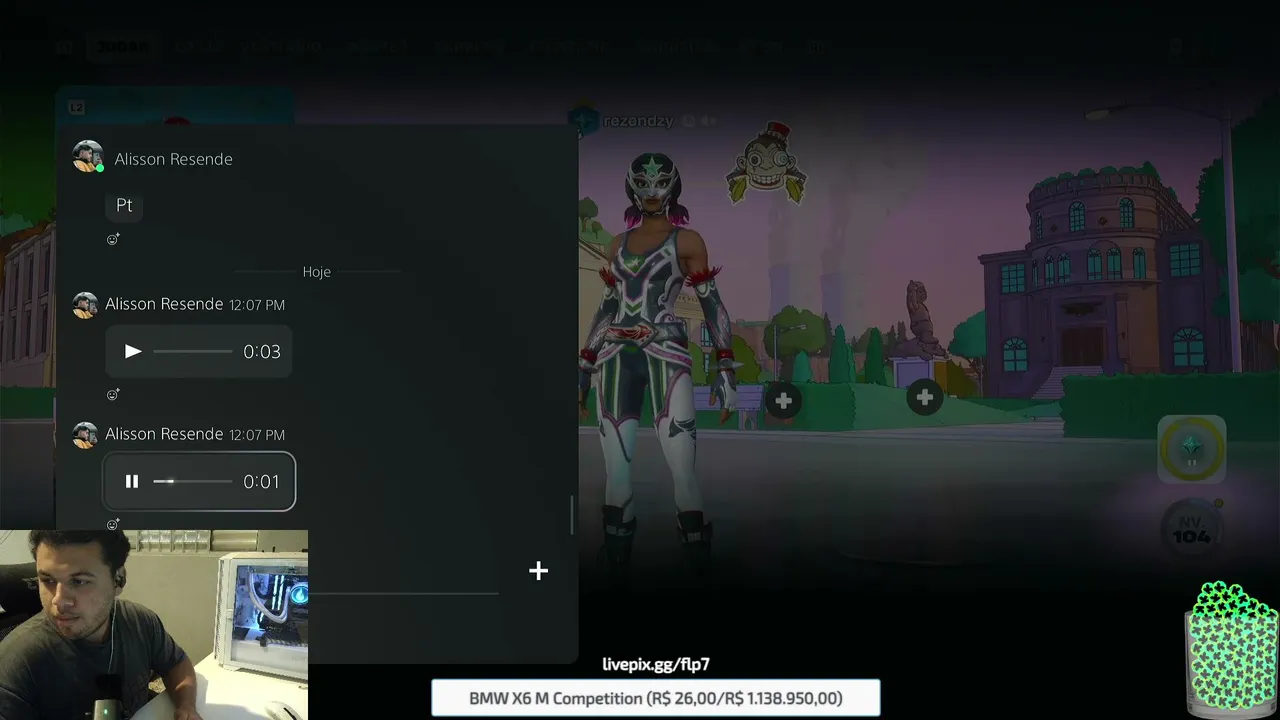The width and height of the screenshot is (1280, 720).
Task: Click the L2 button hint above the chat
Action: 77,107
